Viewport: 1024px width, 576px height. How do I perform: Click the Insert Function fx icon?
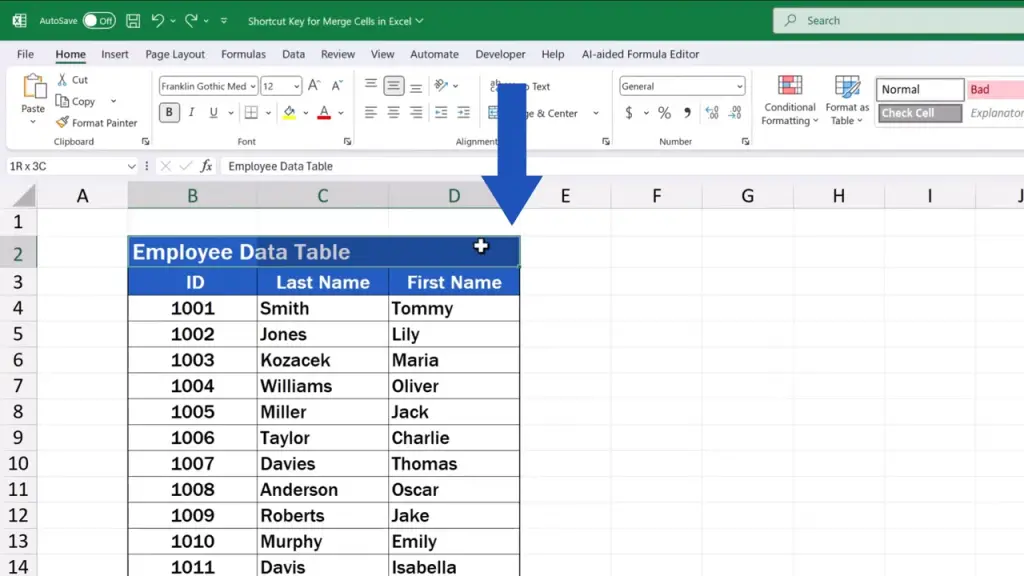pos(206,166)
